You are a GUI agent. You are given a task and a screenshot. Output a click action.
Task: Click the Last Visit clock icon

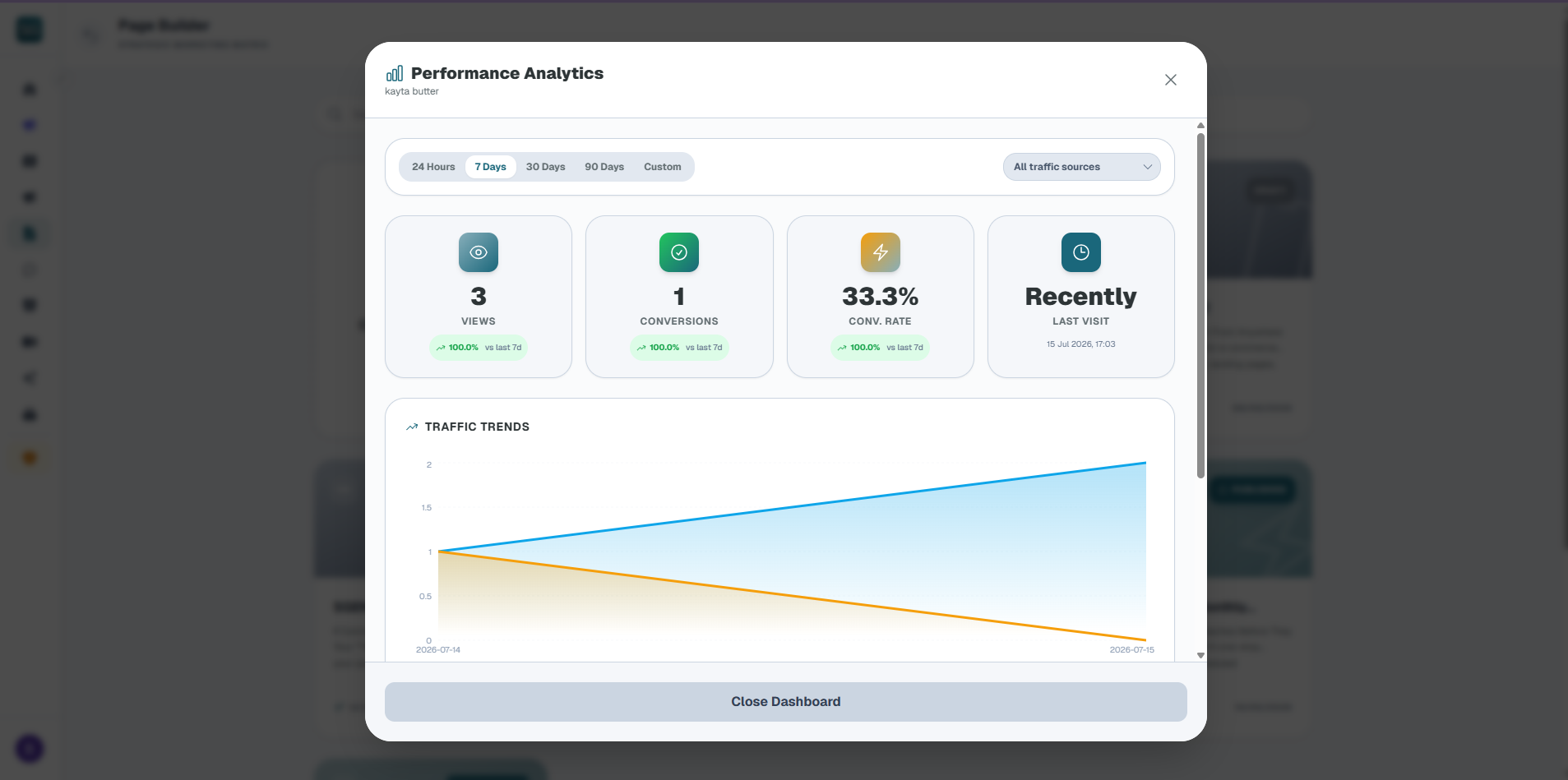pos(1081,252)
